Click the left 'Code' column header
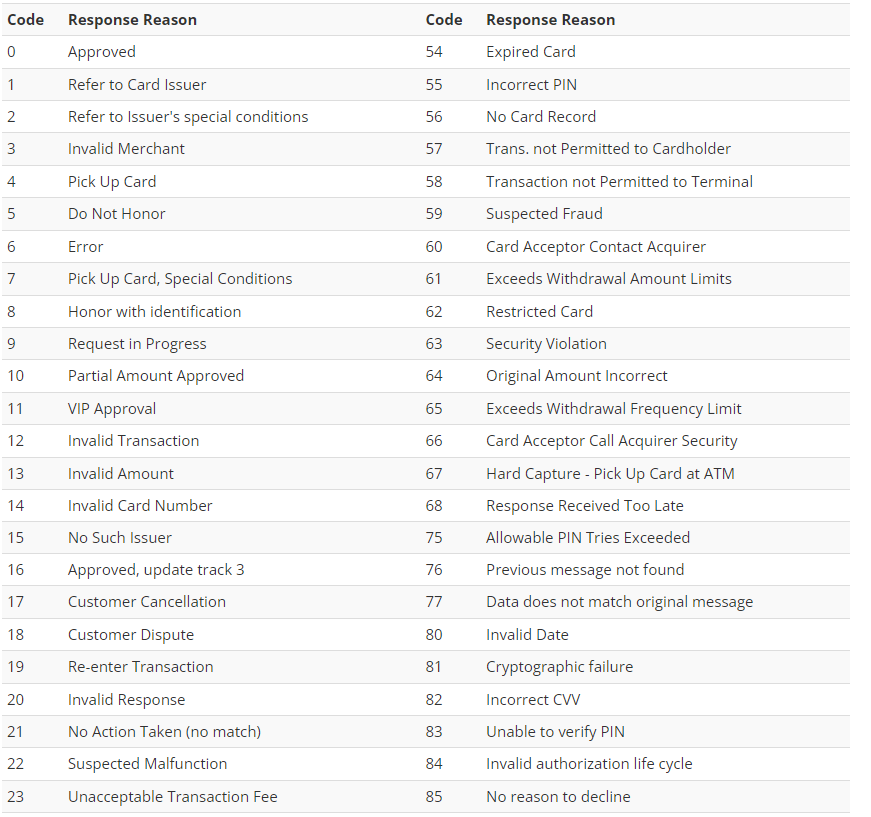871x817 pixels. tap(25, 20)
